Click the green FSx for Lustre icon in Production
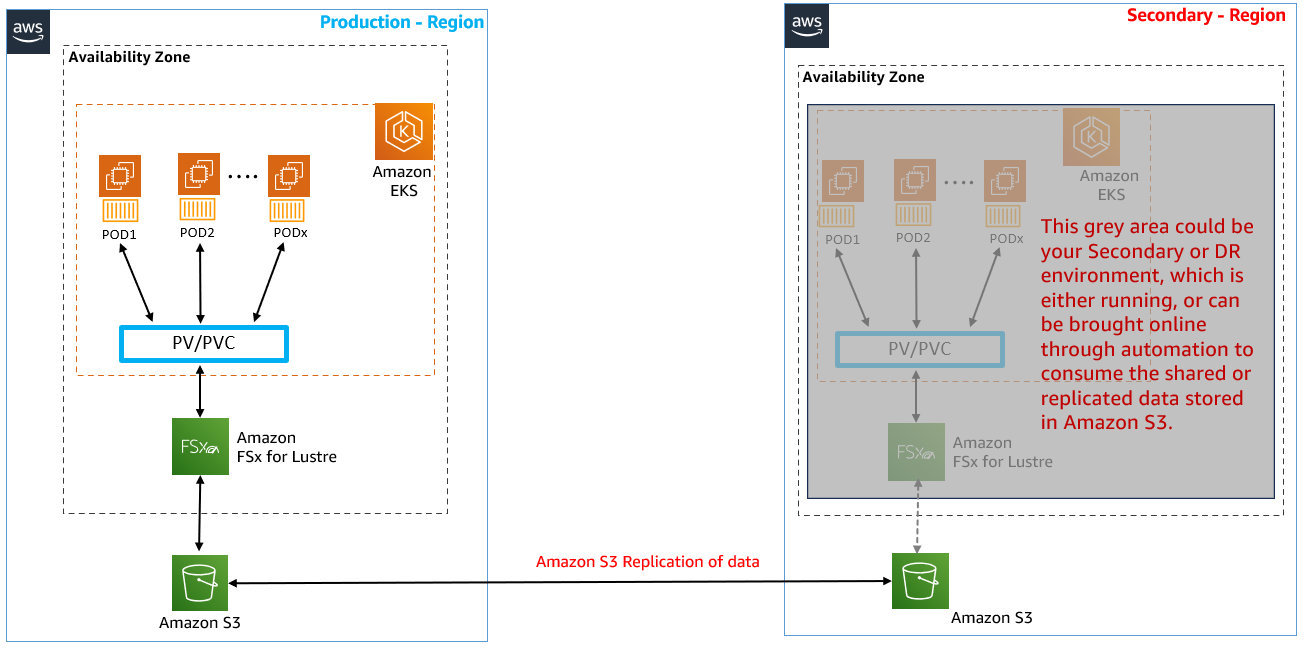The height and width of the screenshot is (649, 1304). click(201, 446)
